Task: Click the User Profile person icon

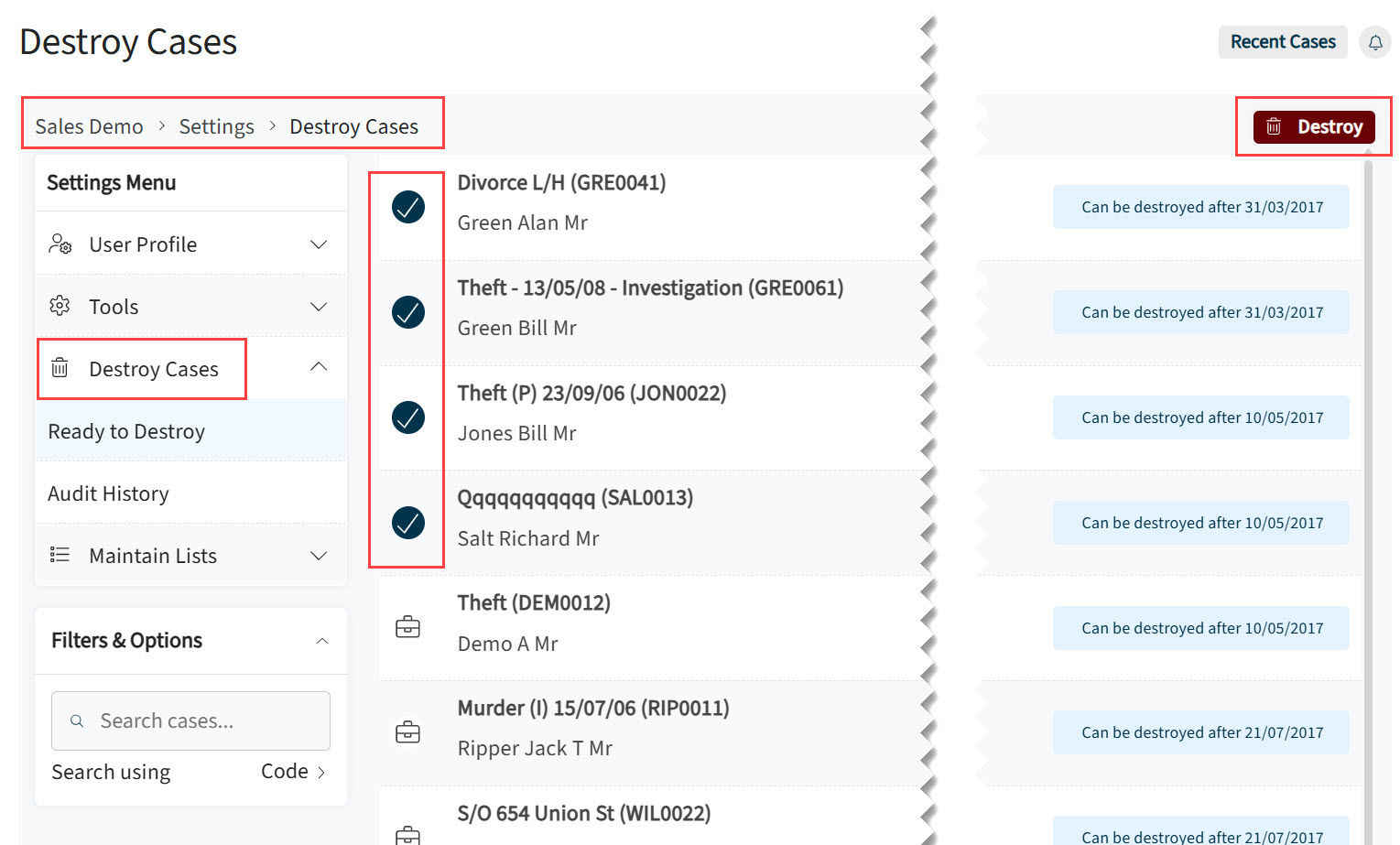Action: pyautogui.click(x=60, y=244)
